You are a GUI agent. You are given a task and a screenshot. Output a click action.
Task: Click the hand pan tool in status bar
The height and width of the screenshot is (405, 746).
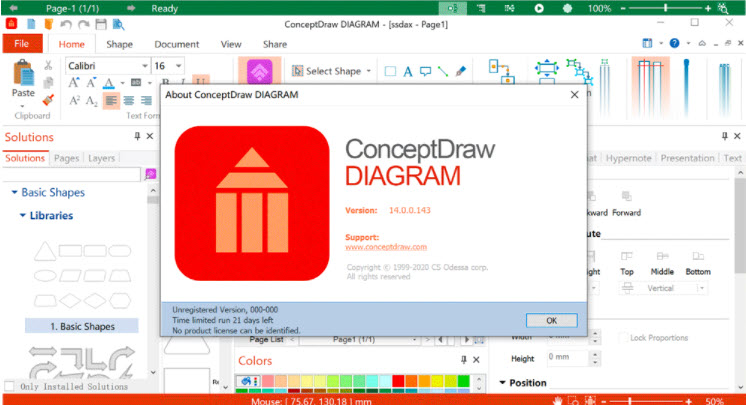pyautogui.click(x=558, y=401)
